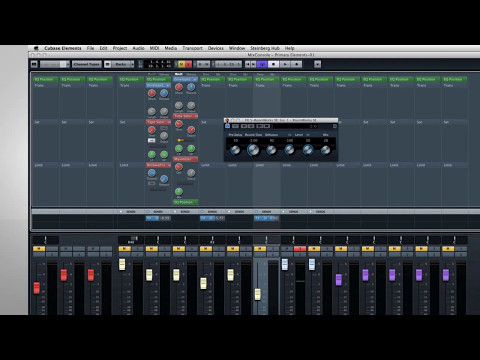Image resolution: width=480 pixels, height=360 pixels.
Task: Toggle the R read automation toolbar button
Action: pos(200,64)
